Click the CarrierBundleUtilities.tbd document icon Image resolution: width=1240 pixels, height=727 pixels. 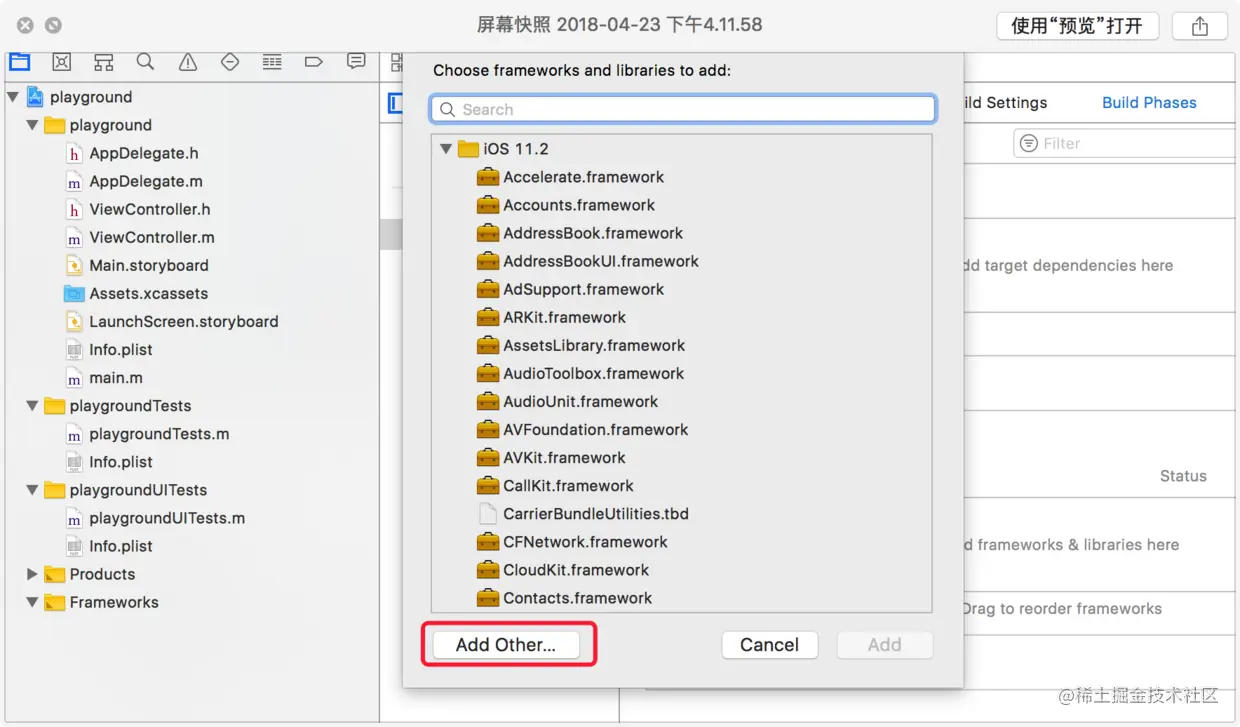coord(488,514)
